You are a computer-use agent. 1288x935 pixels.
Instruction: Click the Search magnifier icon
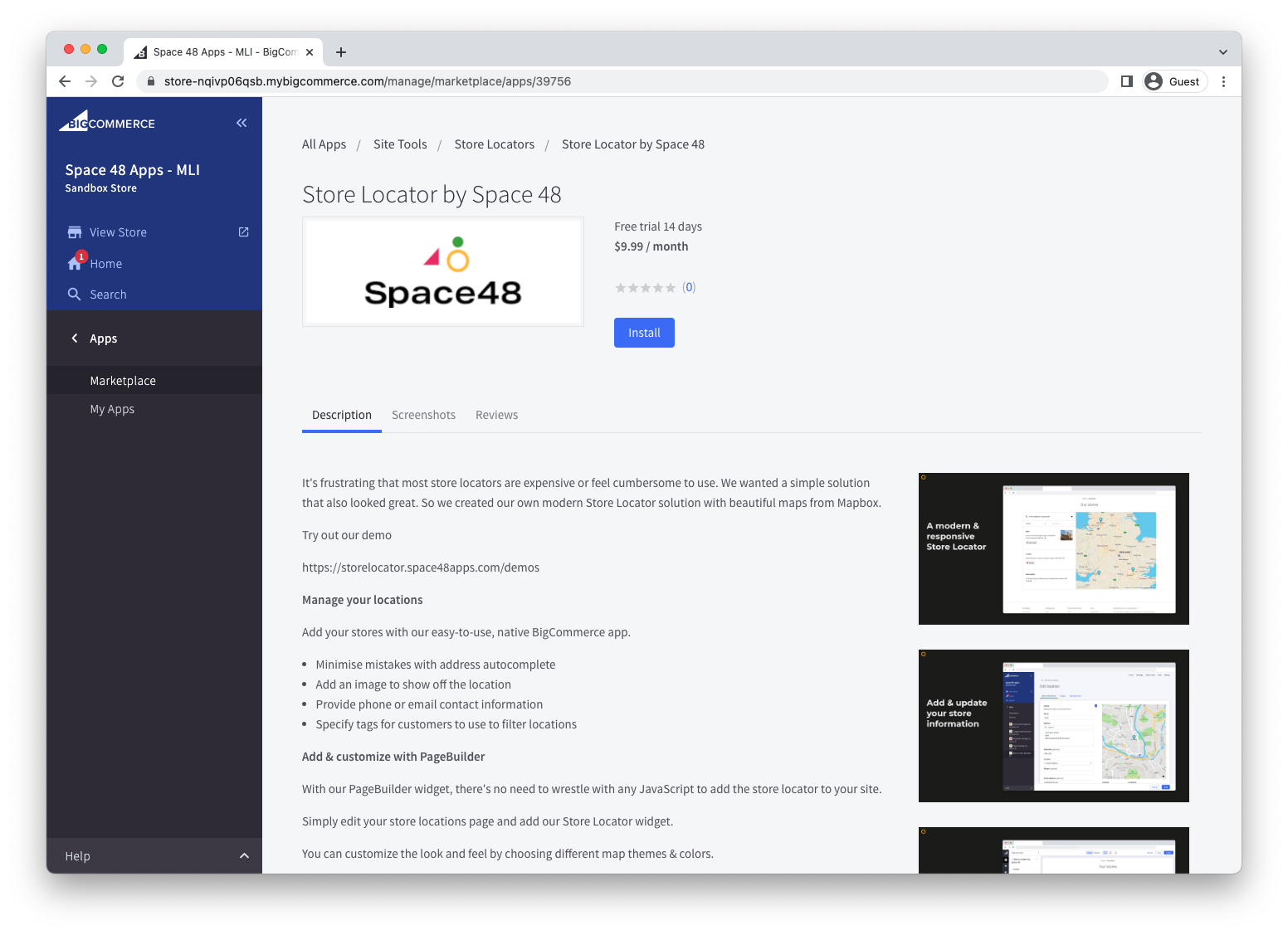pos(74,295)
